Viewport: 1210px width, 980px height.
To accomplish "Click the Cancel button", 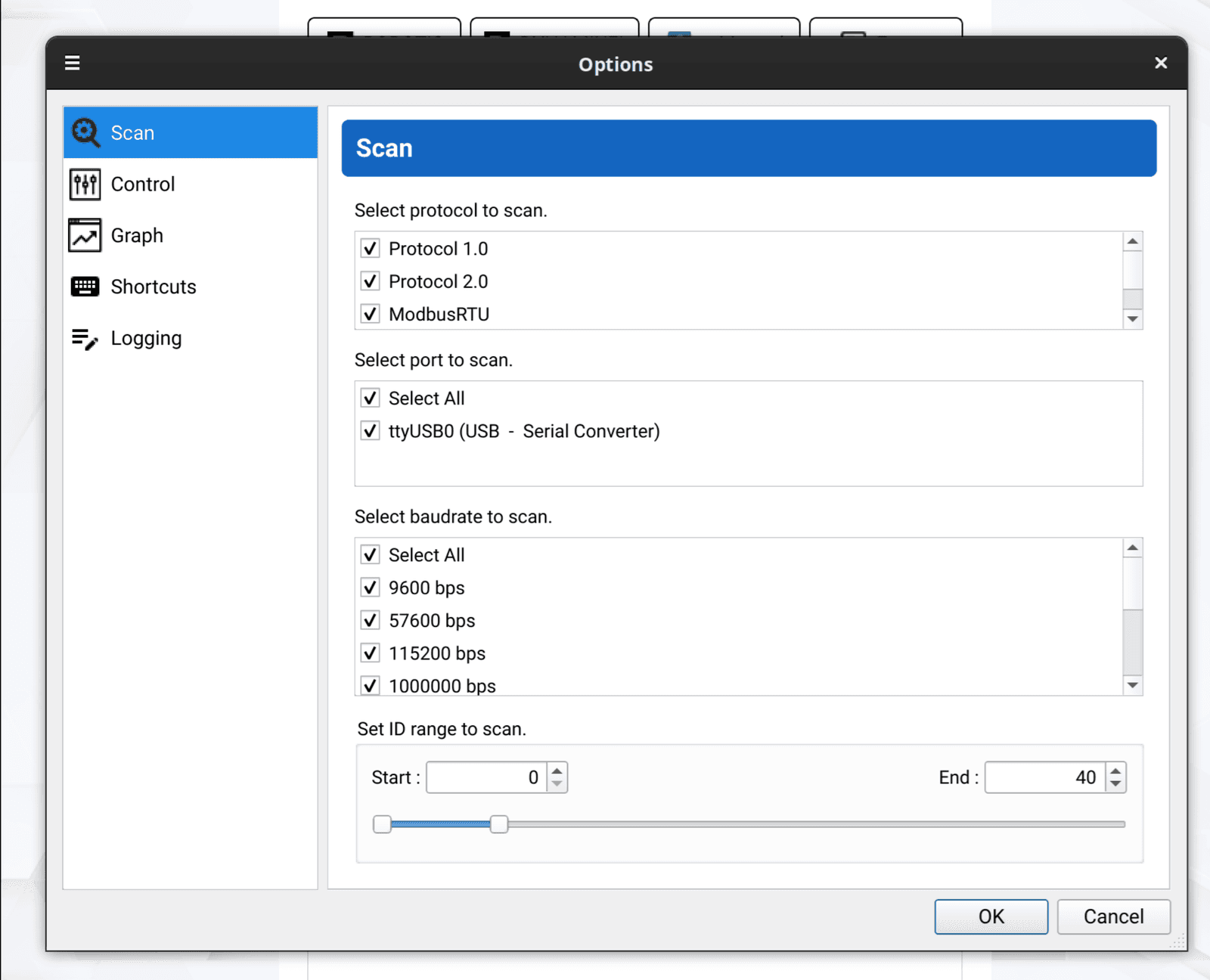I will (1114, 916).
